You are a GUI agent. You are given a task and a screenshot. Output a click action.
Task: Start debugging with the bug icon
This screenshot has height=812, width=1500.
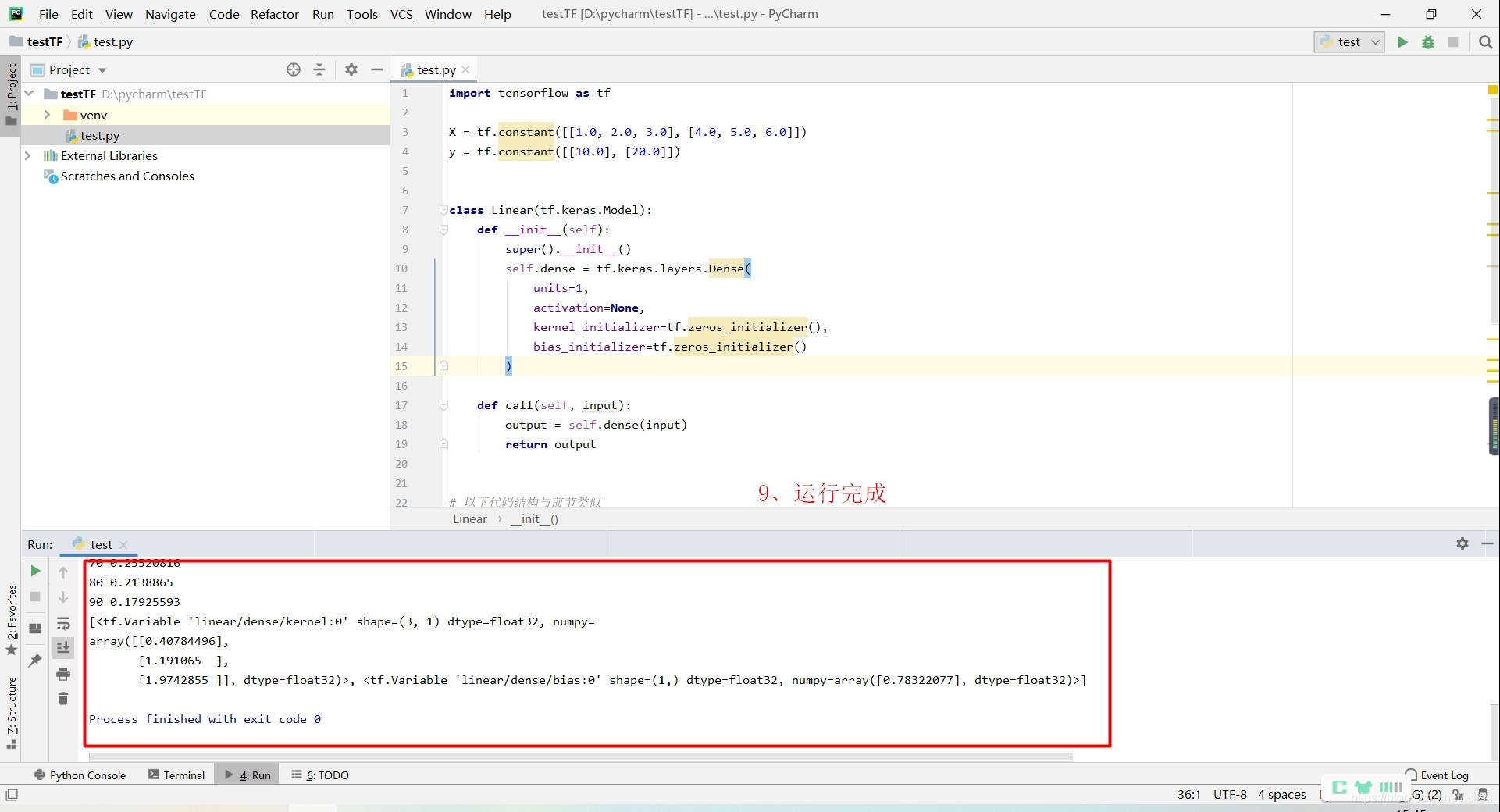1428,42
